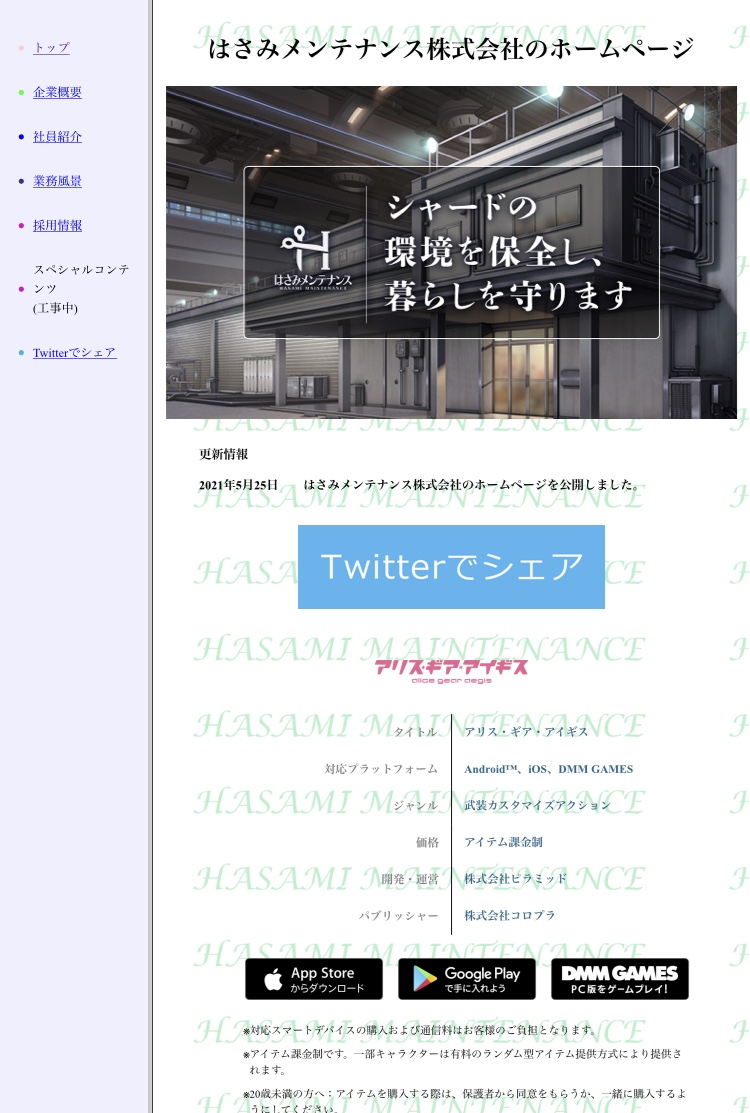Open the Google Play badge
750x1113 pixels.
click(x=466, y=979)
